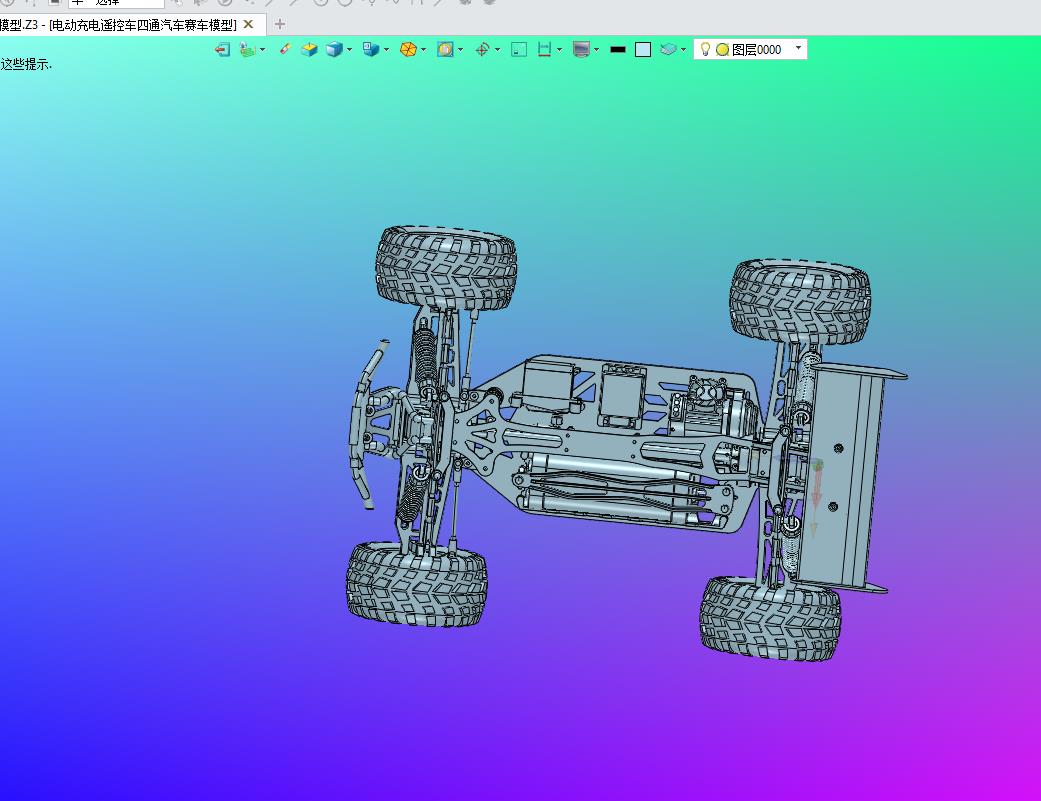This screenshot has height=801, width=1041.
Task: Click the zoom magnifier frame icon
Action: click(x=445, y=49)
